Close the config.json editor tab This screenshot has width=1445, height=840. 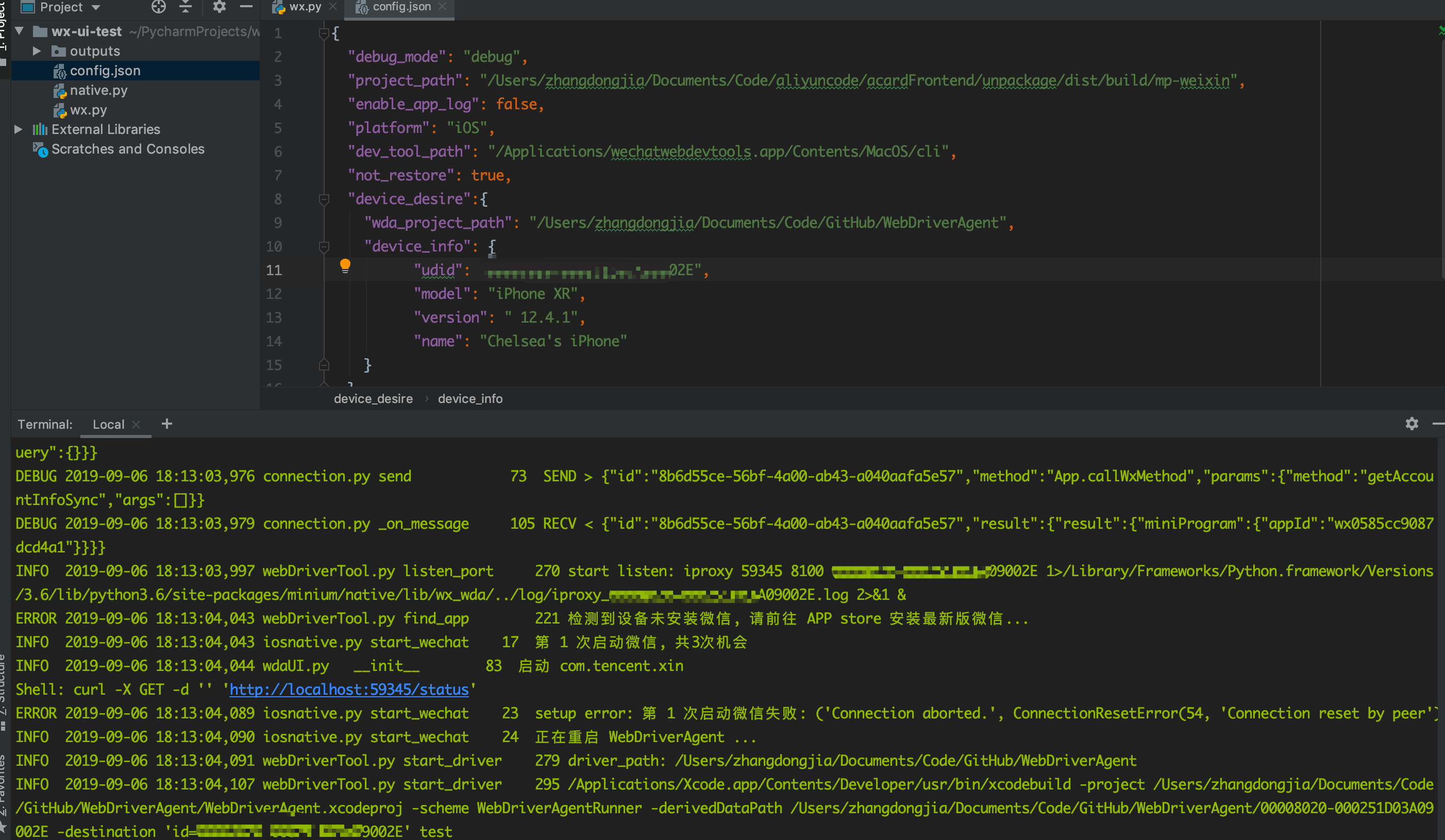tap(442, 7)
